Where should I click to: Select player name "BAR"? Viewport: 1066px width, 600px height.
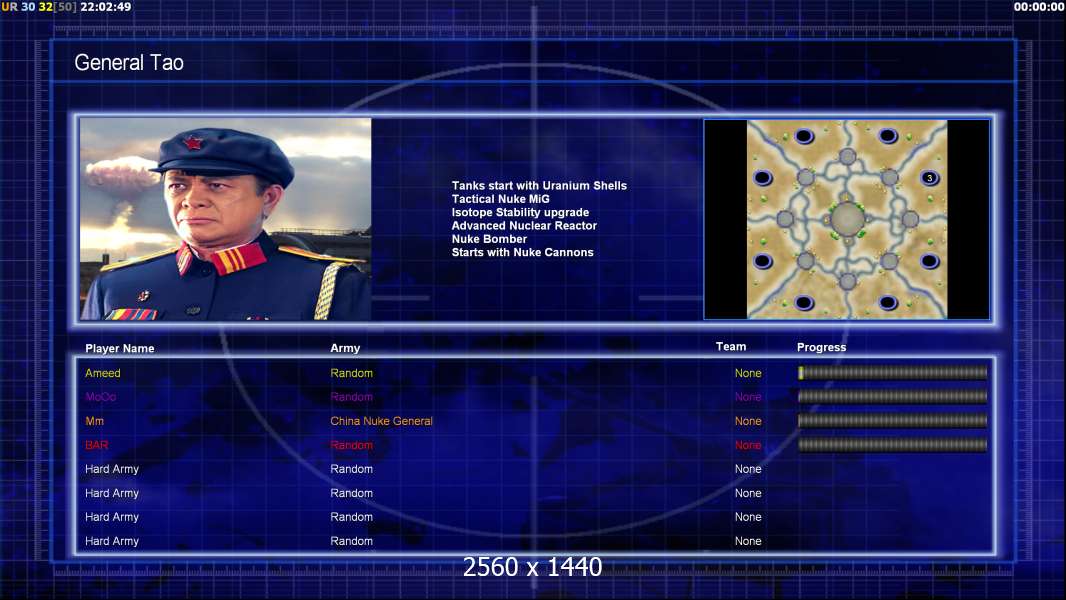tap(97, 445)
